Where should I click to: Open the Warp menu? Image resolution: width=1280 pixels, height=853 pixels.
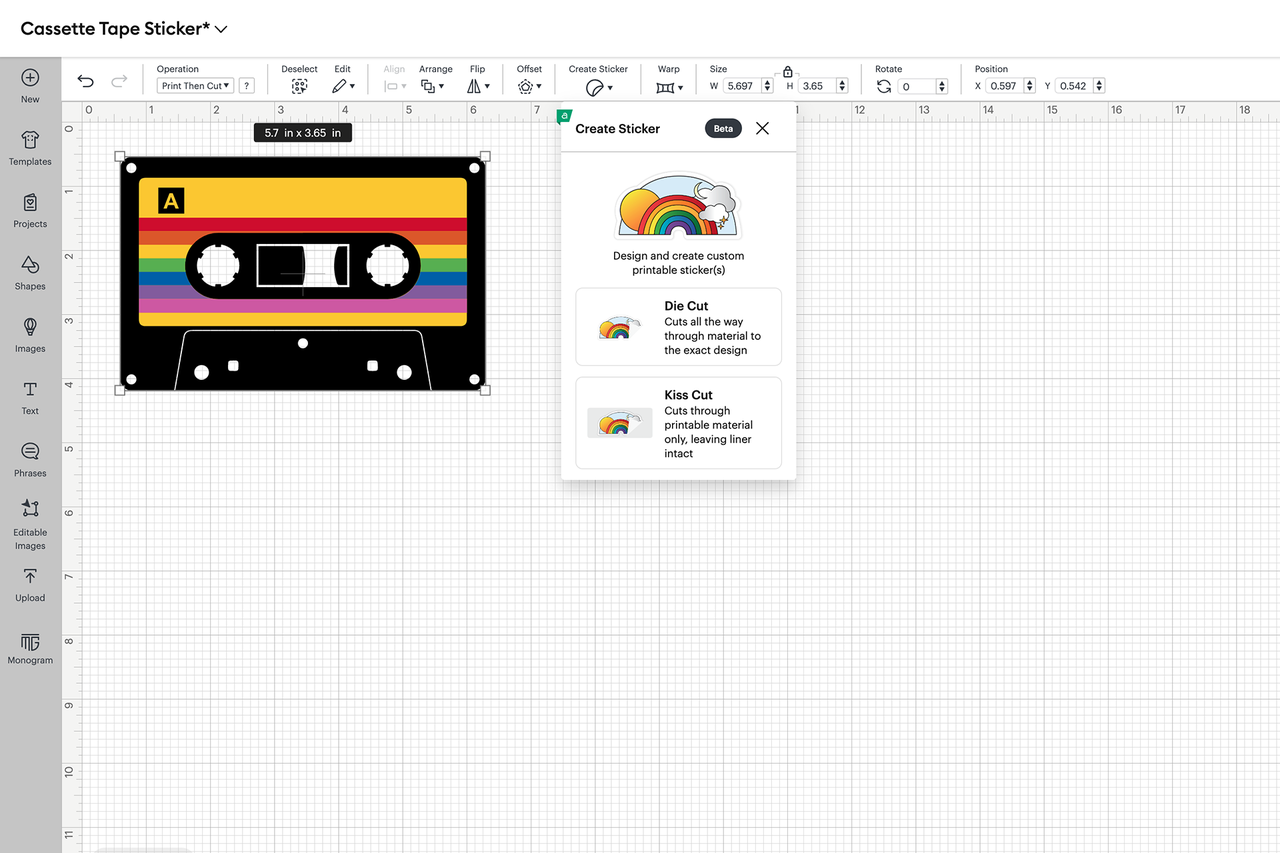point(669,87)
